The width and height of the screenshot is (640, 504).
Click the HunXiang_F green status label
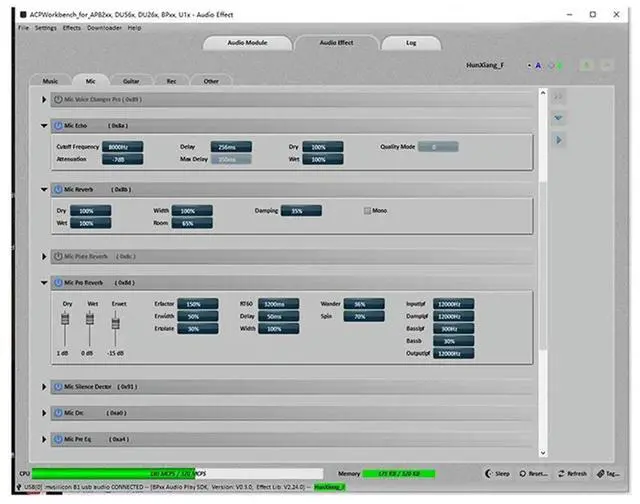click(329, 487)
